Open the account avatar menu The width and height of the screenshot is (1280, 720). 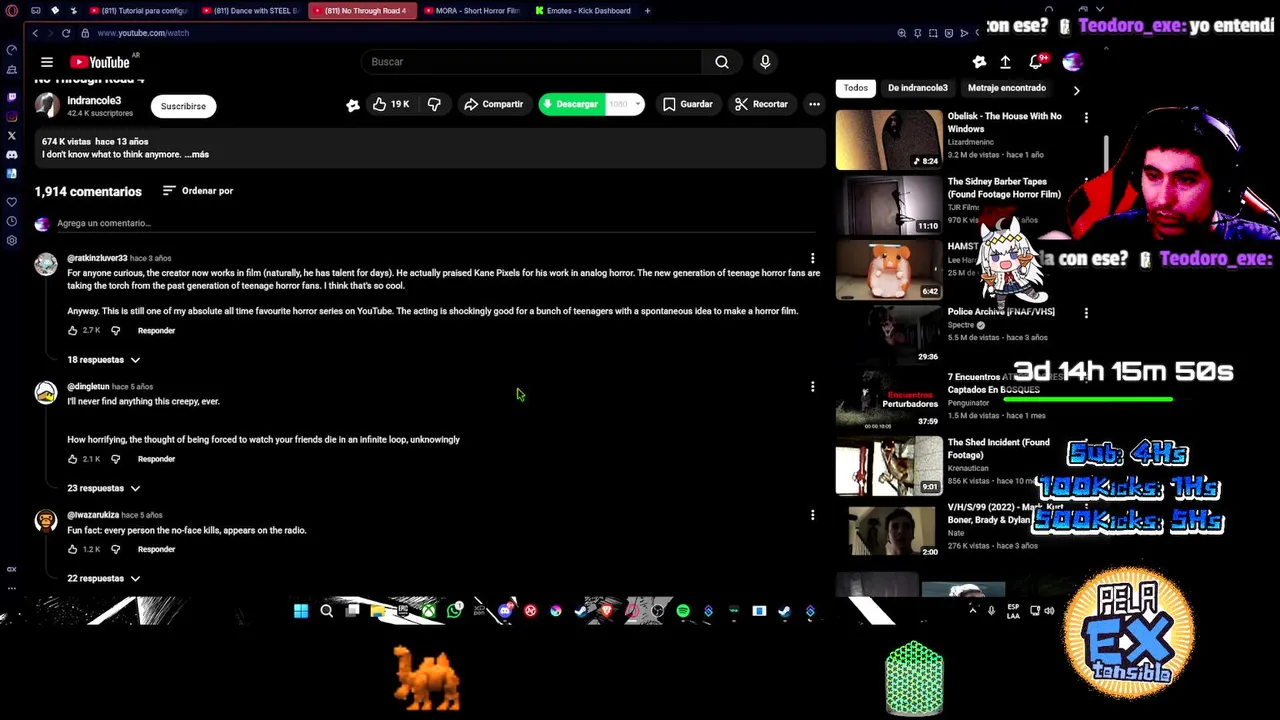click(x=1072, y=62)
